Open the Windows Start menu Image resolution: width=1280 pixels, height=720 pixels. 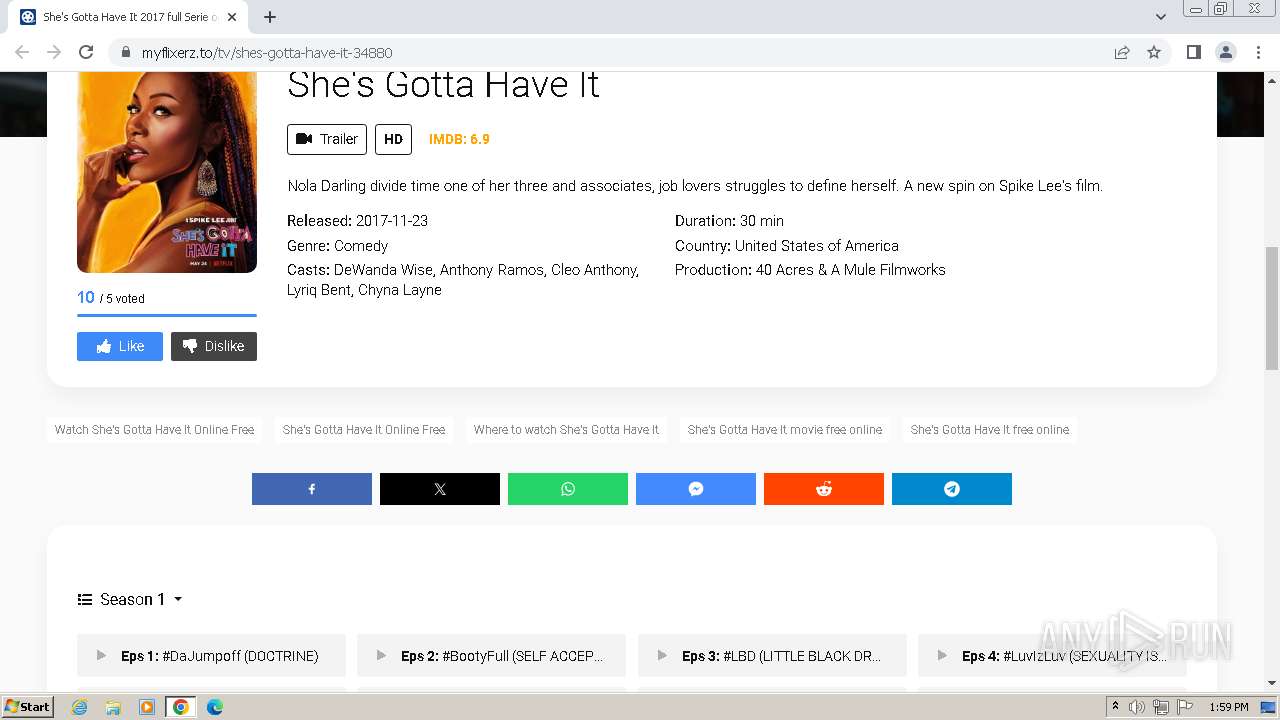coord(27,707)
